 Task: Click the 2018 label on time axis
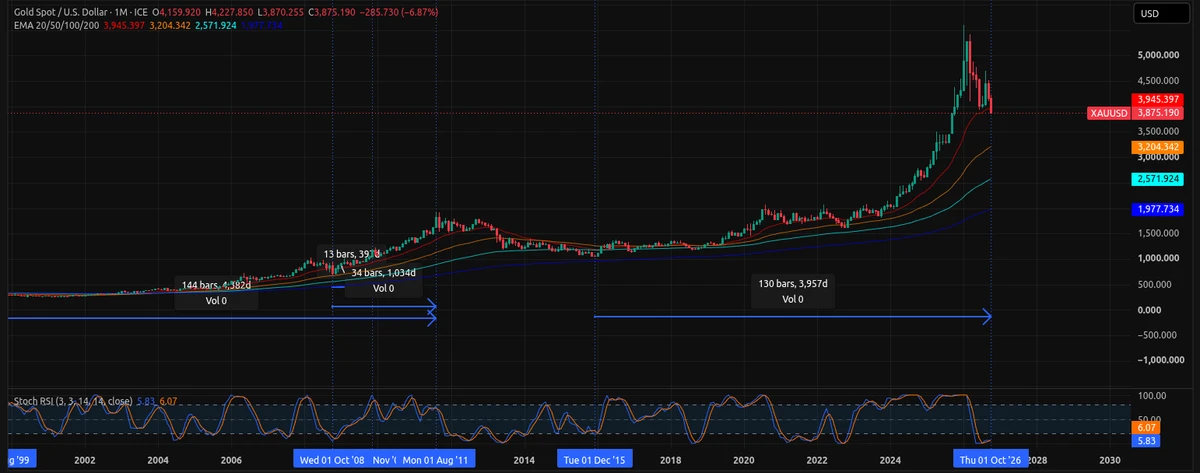(x=669, y=460)
